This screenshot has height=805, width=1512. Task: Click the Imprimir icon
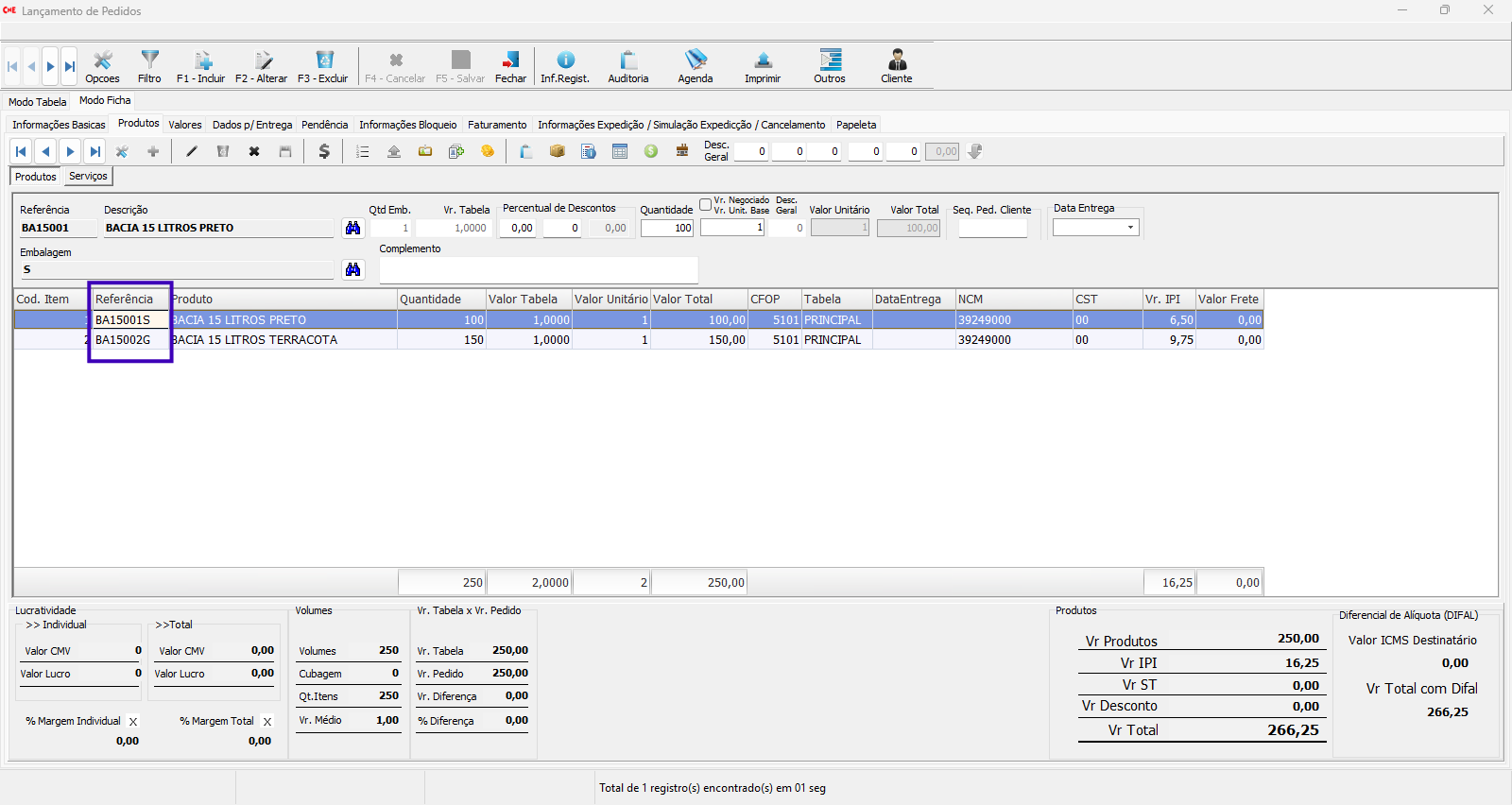coord(763,66)
